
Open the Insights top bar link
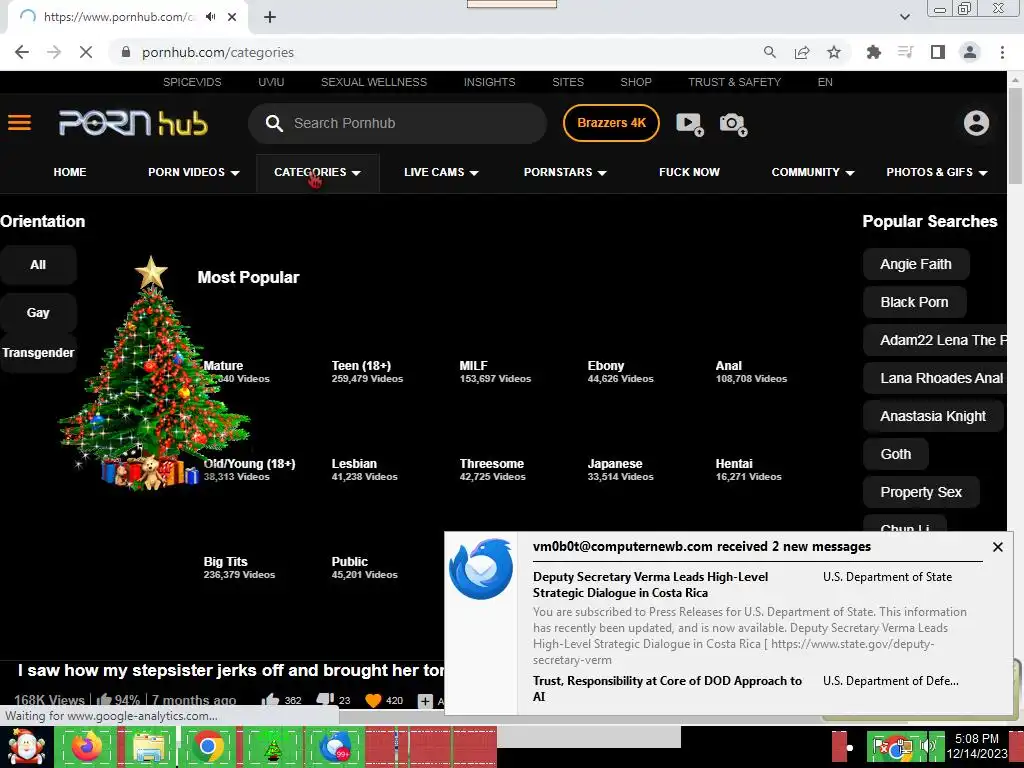(x=489, y=82)
